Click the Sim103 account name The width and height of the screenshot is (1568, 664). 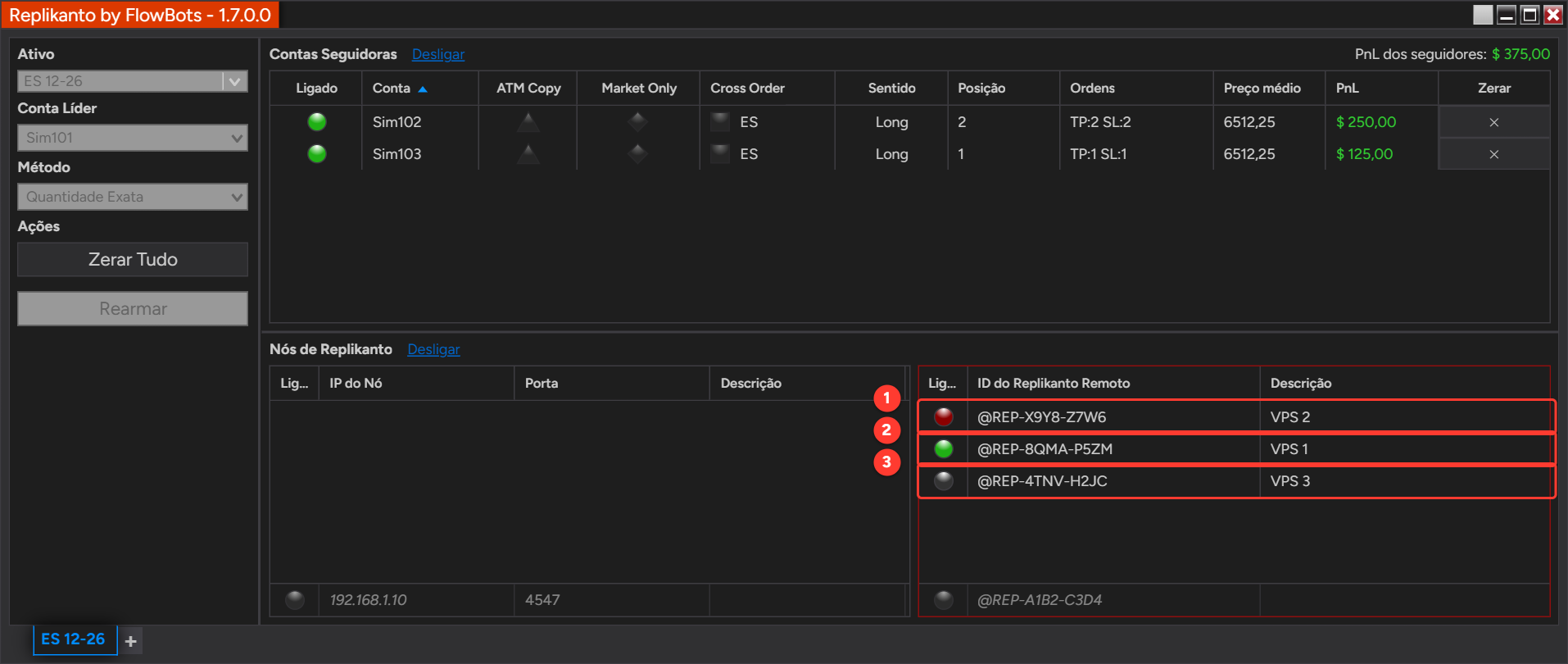[x=397, y=154]
